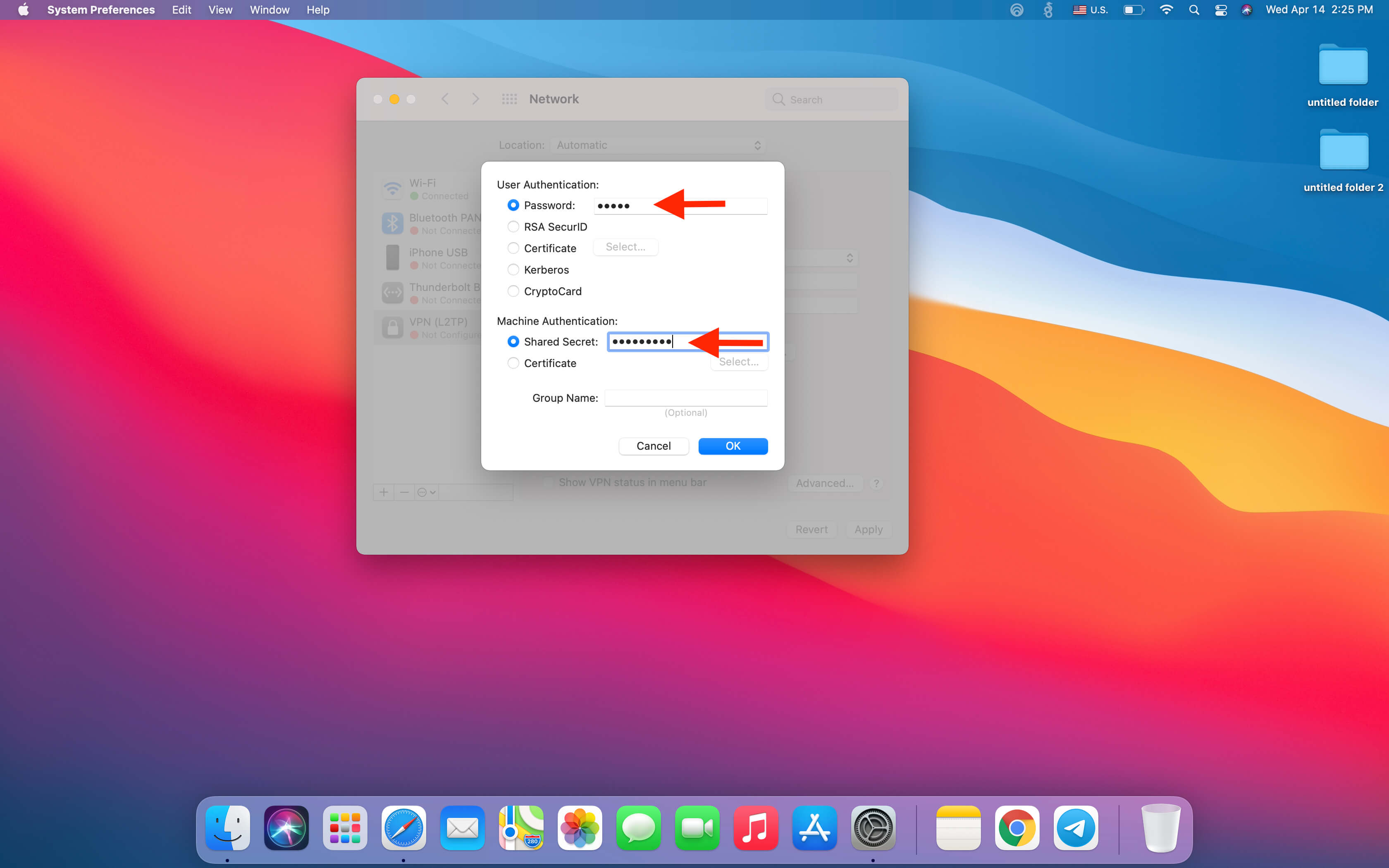This screenshot has width=1389, height=868.
Task: Launch Telegram from the dock
Action: coord(1076,828)
